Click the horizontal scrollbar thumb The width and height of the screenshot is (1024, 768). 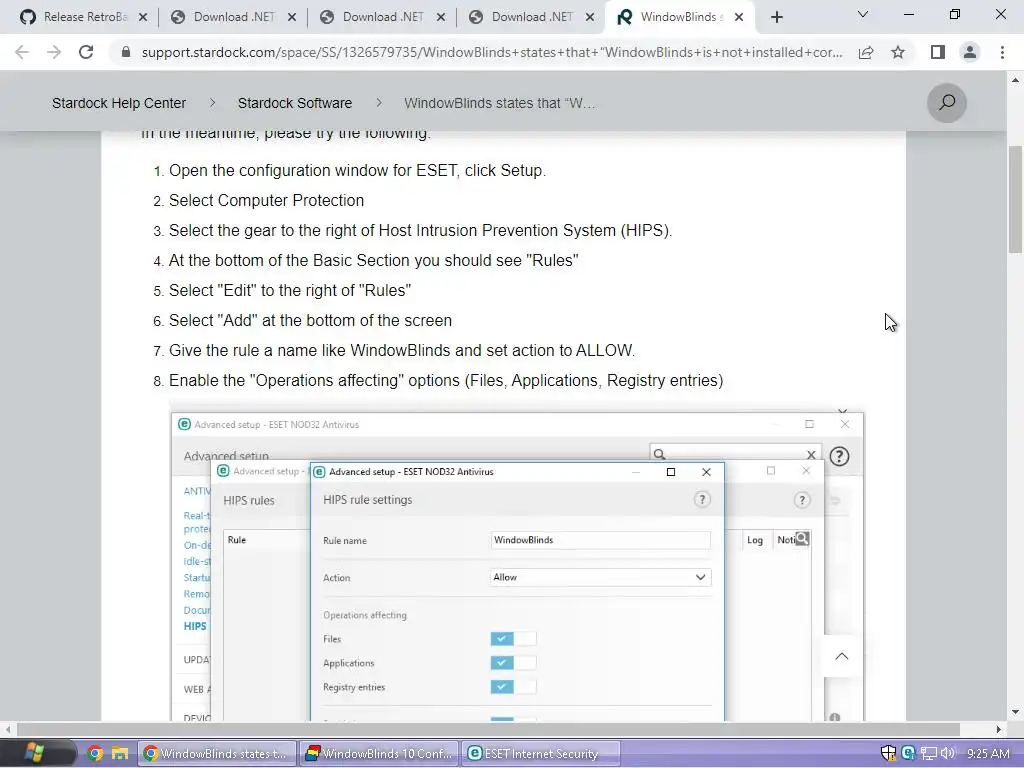pyautogui.click(x=488, y=729)
